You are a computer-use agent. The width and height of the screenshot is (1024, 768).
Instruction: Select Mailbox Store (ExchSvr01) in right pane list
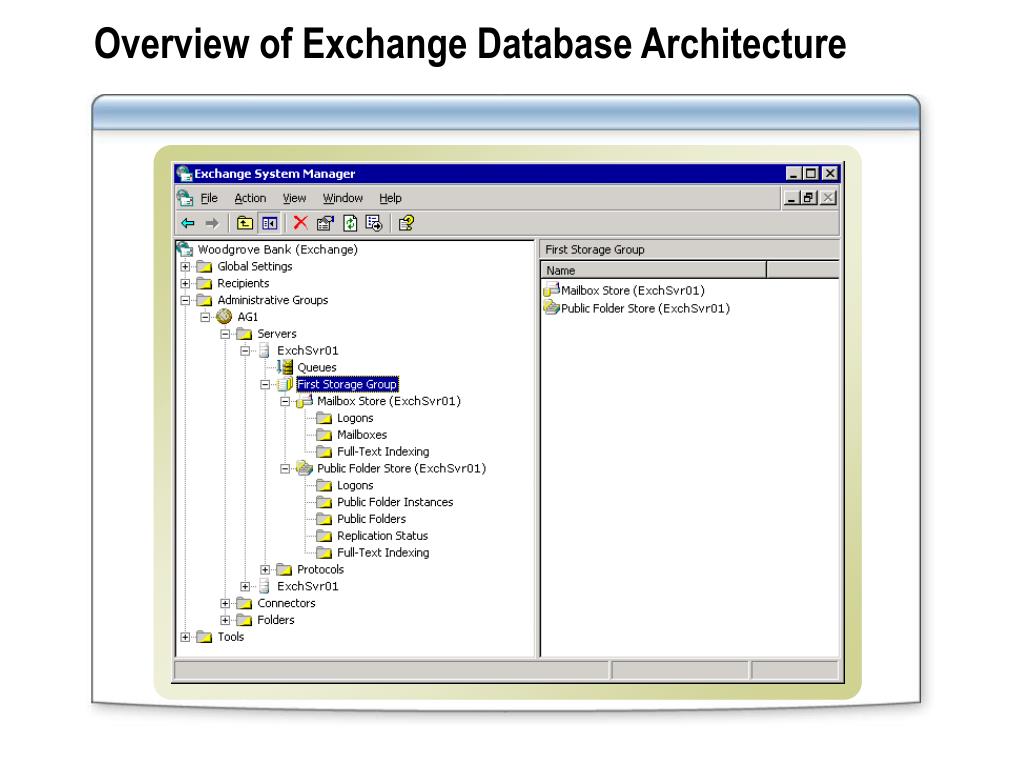(x=633, y=291)
